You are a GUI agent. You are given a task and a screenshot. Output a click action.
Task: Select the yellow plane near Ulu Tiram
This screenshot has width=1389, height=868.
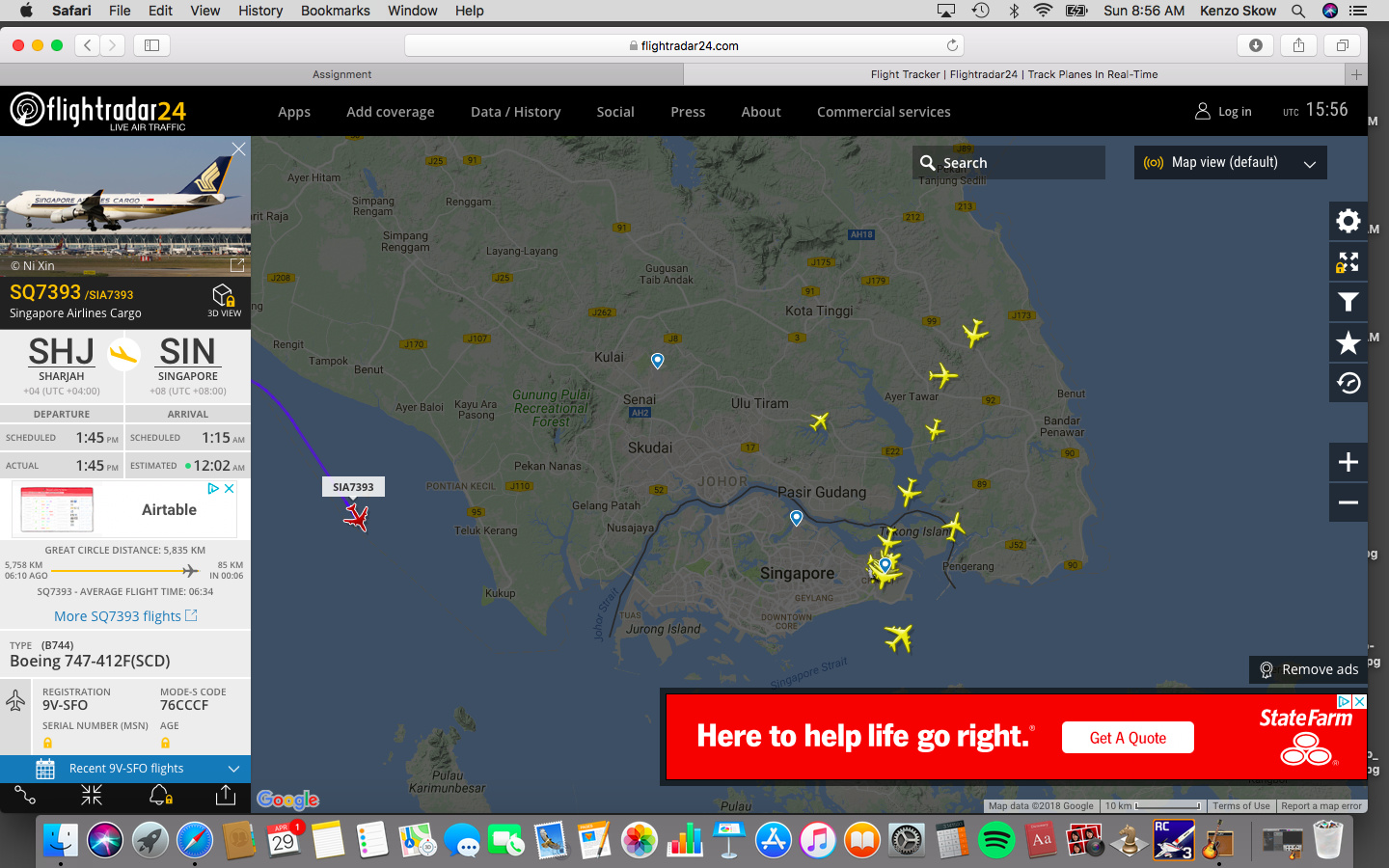click(819, 420)
